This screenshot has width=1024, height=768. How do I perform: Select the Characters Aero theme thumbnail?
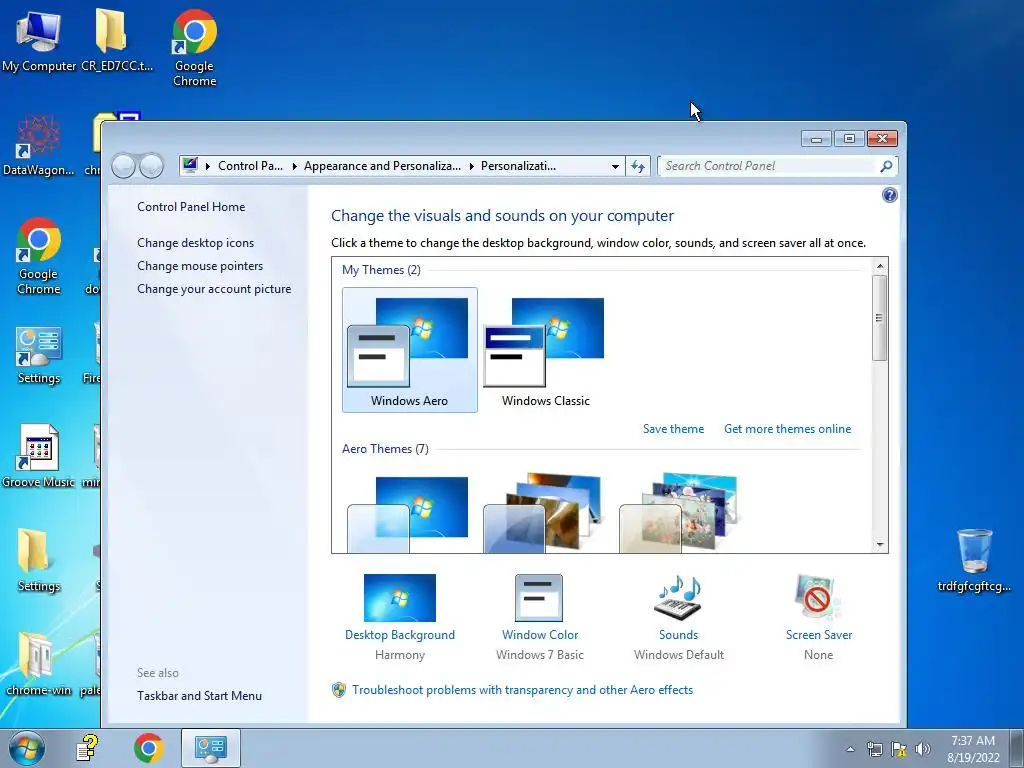tap(679, 513)
